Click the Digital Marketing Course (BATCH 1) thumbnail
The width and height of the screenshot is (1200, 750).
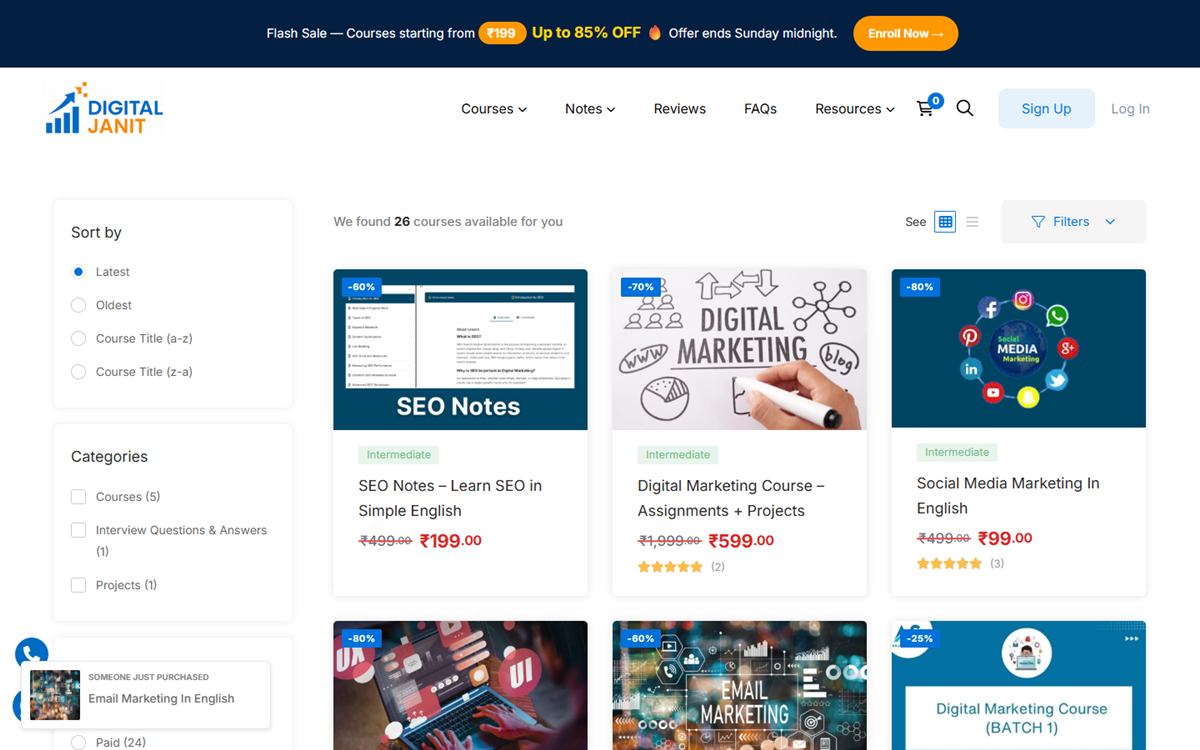pyautogui.click(x=1018, y=685)
